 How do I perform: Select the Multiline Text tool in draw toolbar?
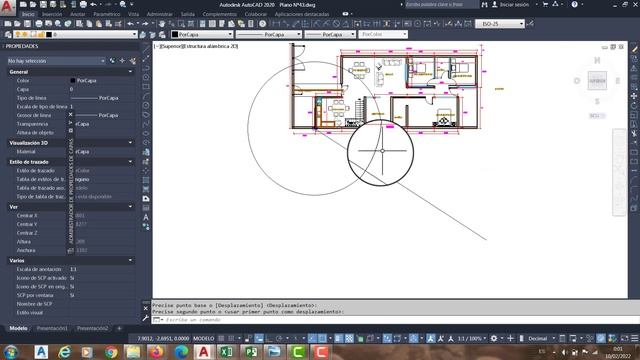(x=146, y=217)
